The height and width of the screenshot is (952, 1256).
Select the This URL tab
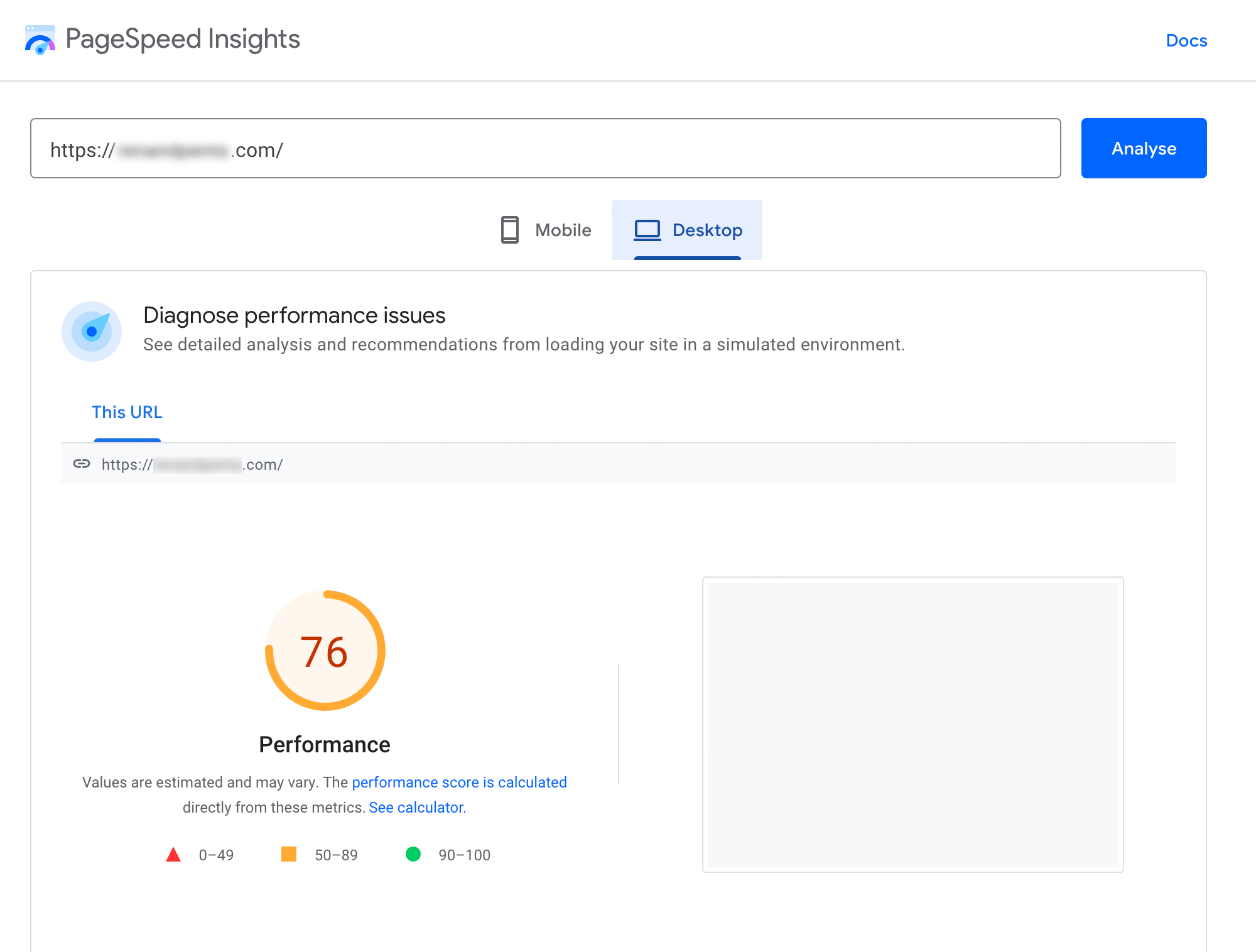pyautogui.click(x=127, y=413)
